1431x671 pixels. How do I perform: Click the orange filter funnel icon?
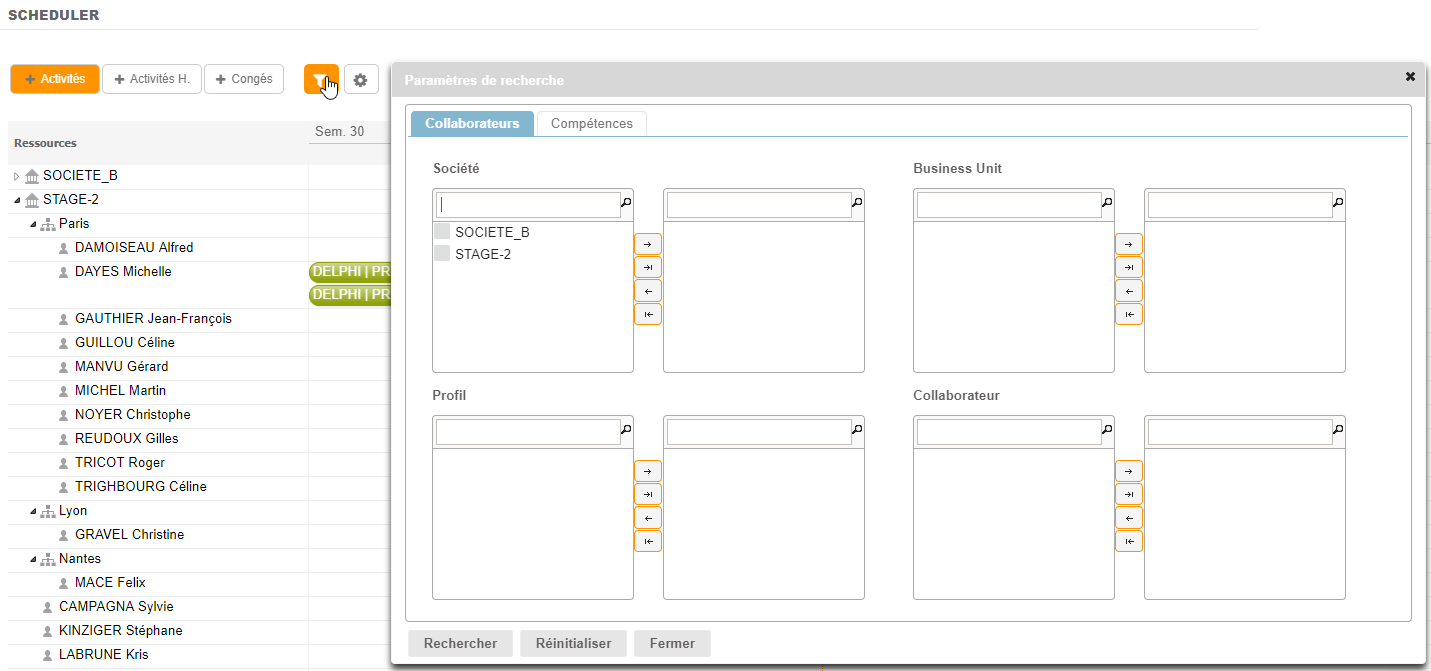(320, 79)
